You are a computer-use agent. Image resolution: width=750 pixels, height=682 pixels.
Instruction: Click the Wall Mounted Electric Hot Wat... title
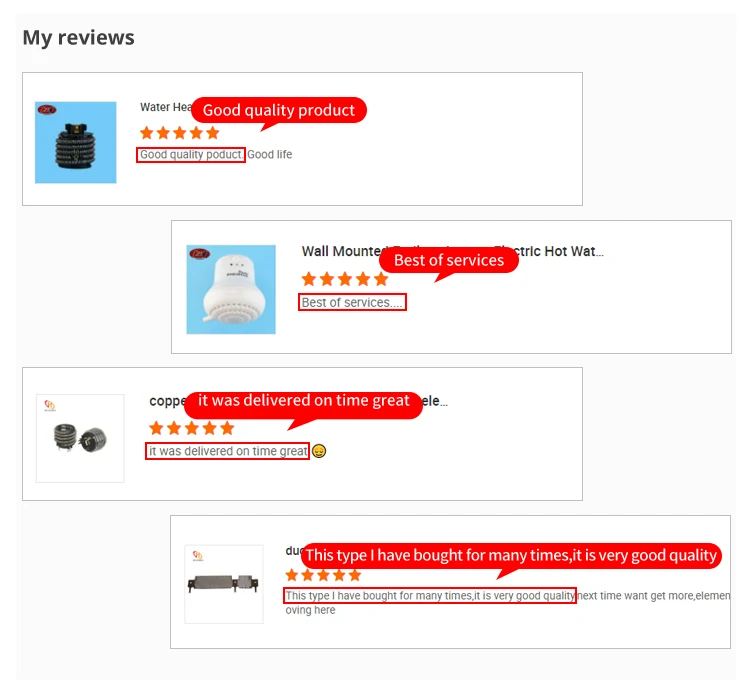point(452,251)
